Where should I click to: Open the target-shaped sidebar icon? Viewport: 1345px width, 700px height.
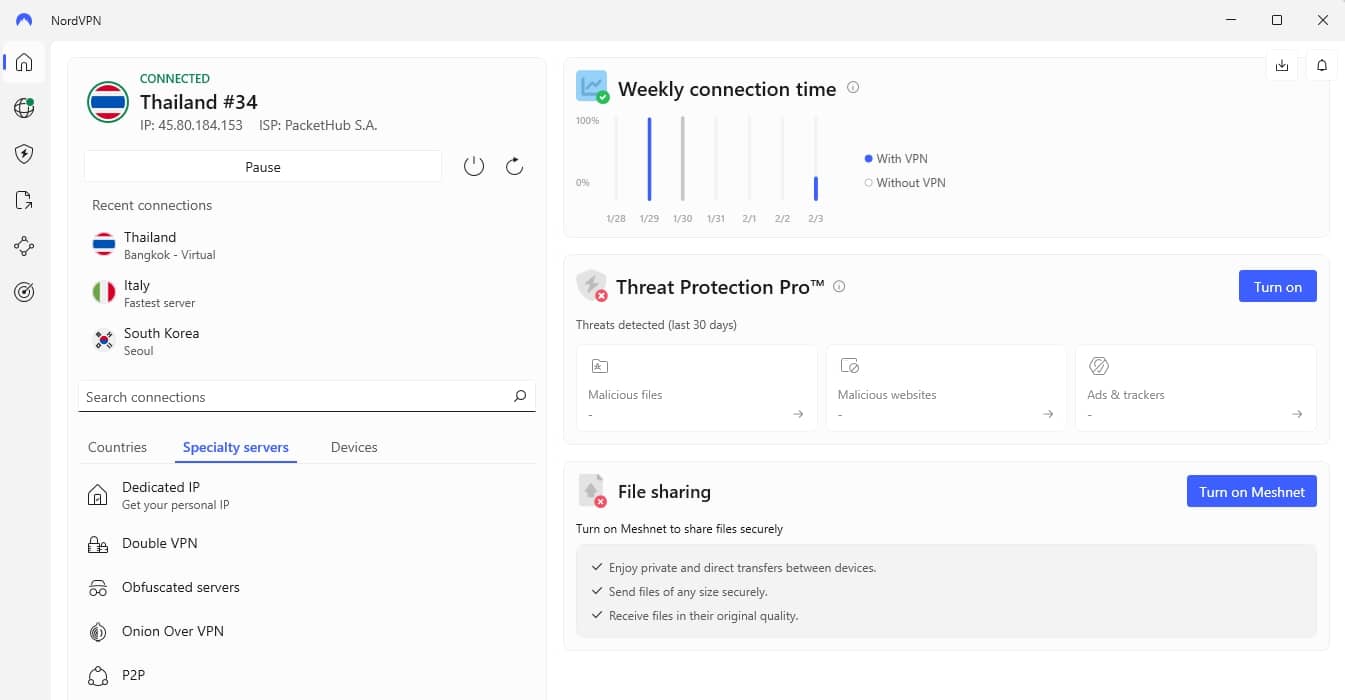tap(24, 292)
